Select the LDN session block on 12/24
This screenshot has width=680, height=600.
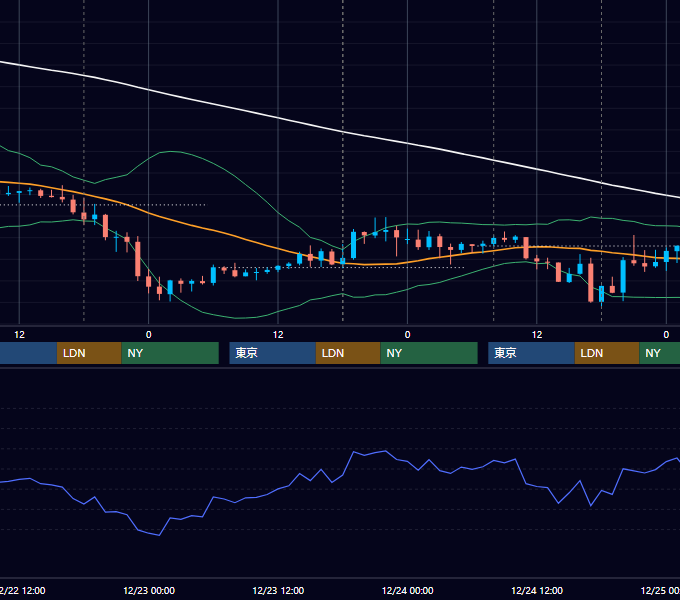(607, 353)
